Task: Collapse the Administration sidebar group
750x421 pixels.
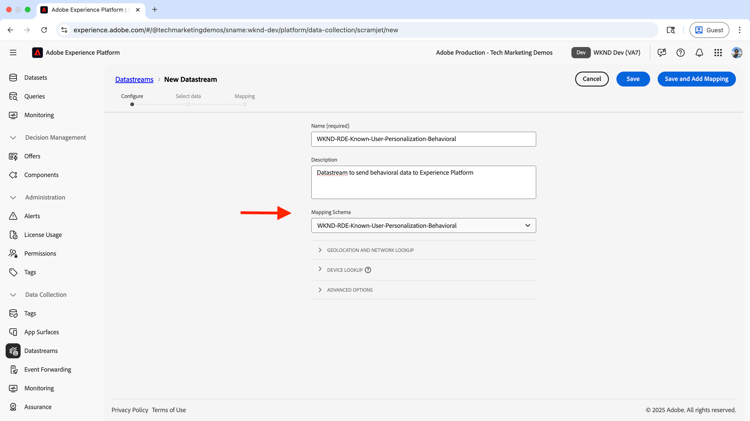Action: tap(13, 198)
